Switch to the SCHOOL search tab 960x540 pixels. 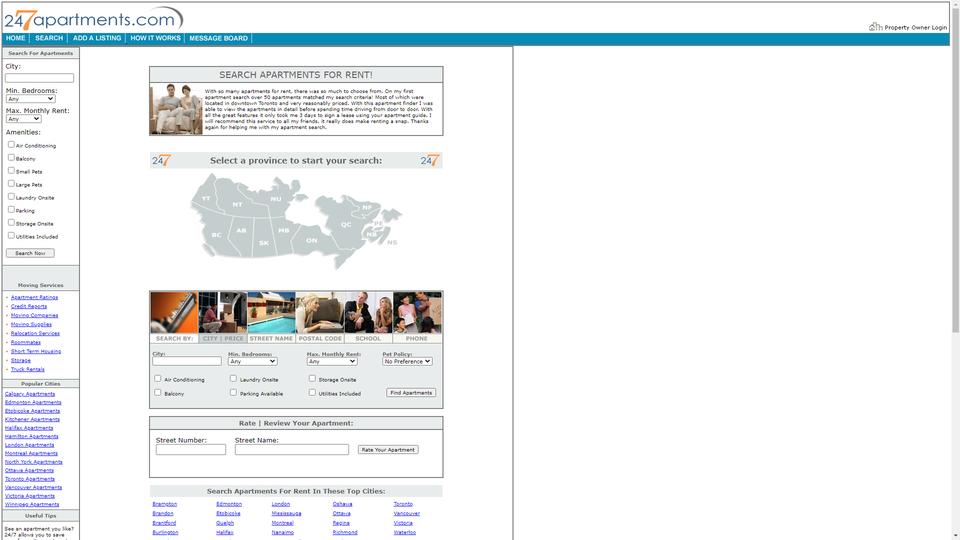[x=369, y=339]
